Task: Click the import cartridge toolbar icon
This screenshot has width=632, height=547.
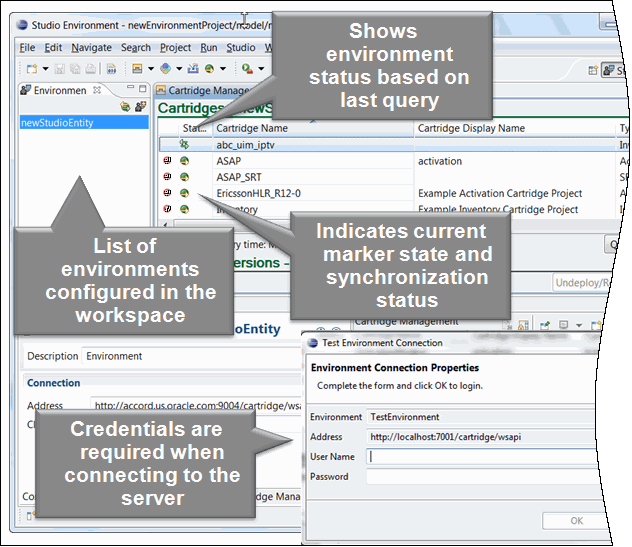Action: pyautogui.click(x=193, y=69)
